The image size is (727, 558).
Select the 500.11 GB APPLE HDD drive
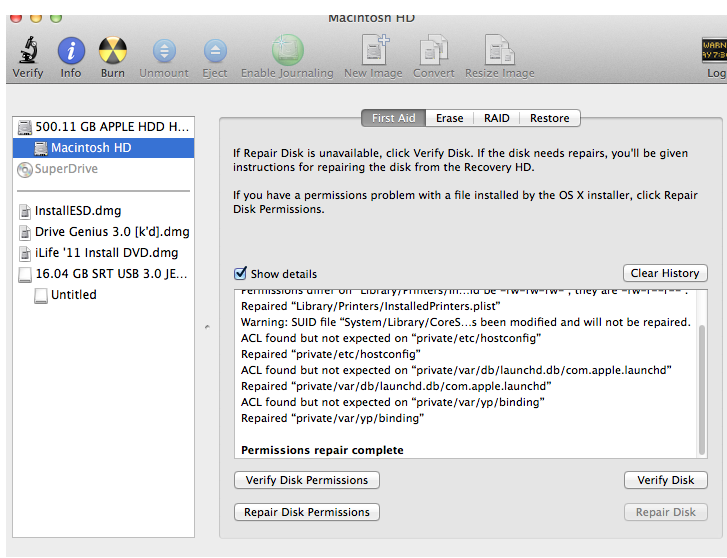(103, 127)
